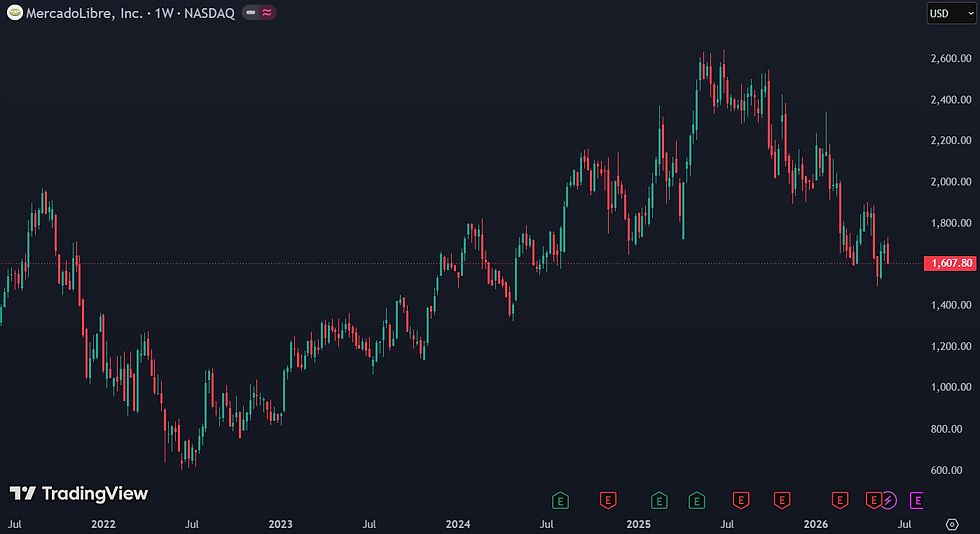Click the 2,400.00 price axis label
The width and height of the screenshot is (980, 534).
[x=951, y=99]
